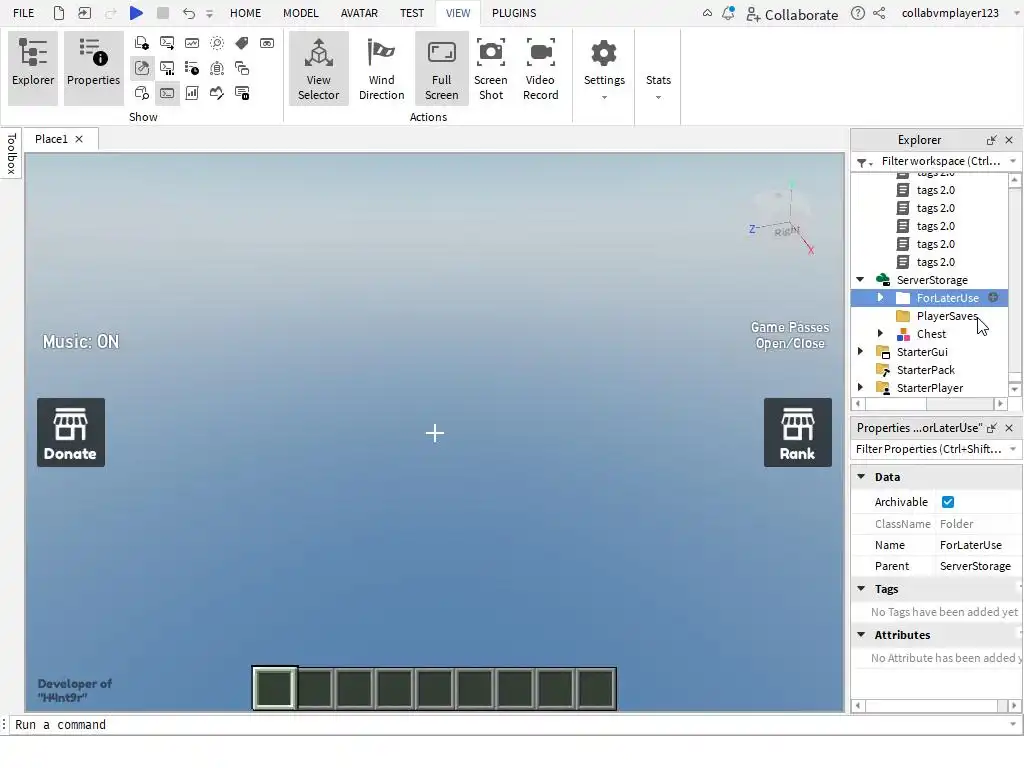This screenshot has height=768, width=1024.
Task: Open the Terrain Editor mountain icon
Action: 217,93
